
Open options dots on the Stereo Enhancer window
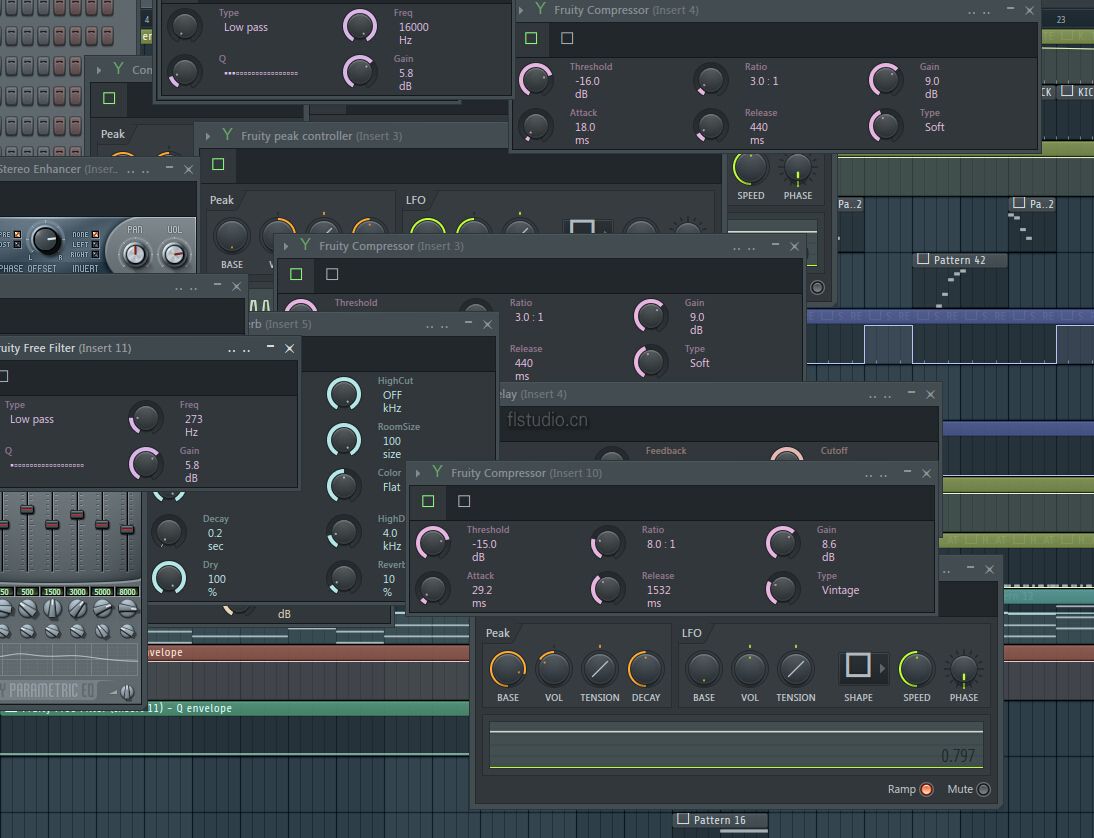pyautogui.click(x=136, y=169)
